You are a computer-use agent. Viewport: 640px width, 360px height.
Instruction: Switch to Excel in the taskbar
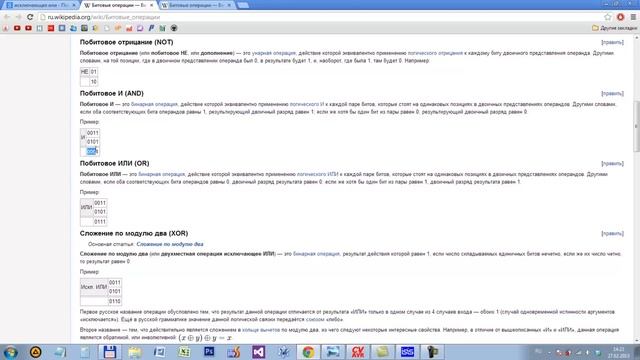[x=184, y=352]
